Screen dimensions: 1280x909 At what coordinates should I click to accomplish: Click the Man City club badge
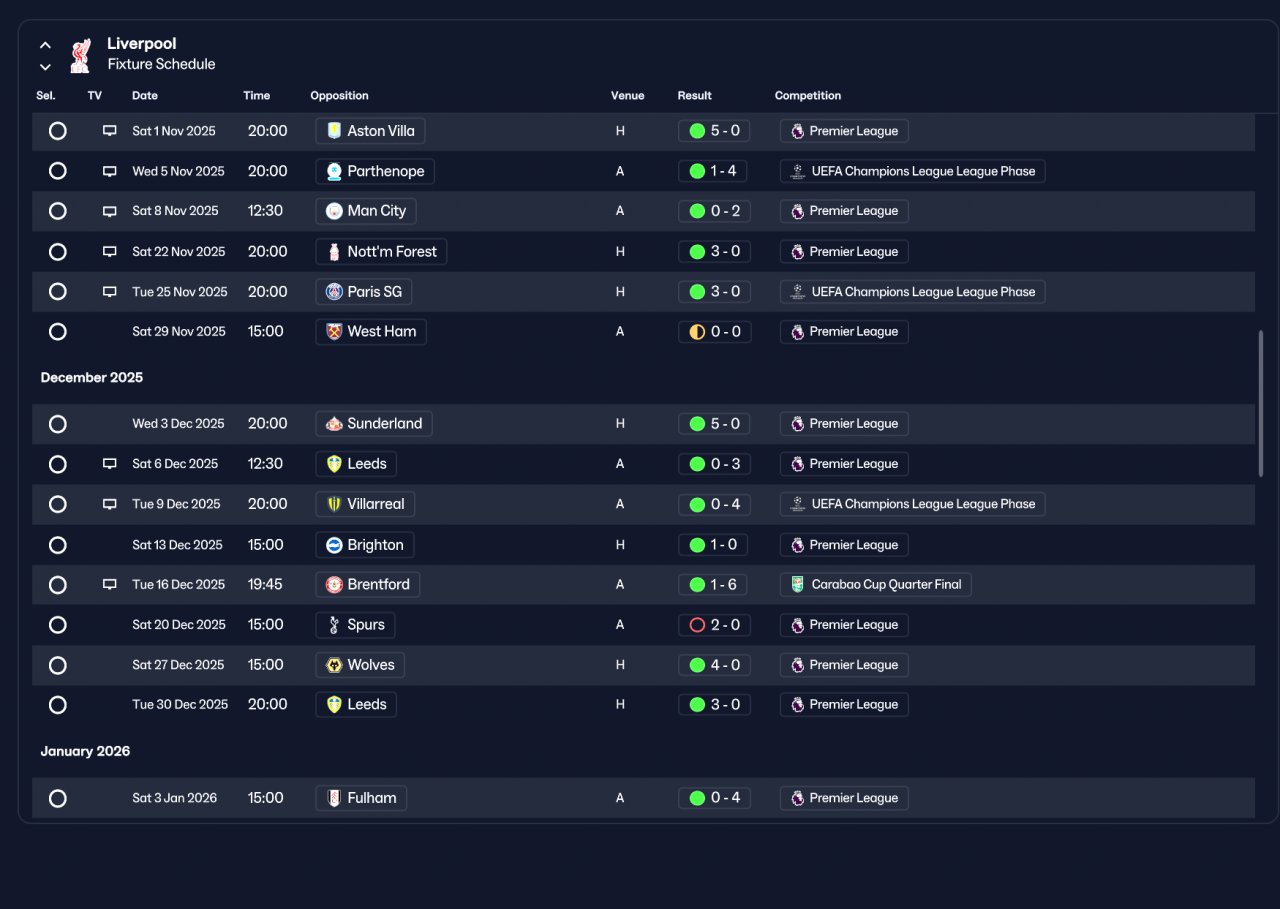pyautogui.click(x=334, y=211)
